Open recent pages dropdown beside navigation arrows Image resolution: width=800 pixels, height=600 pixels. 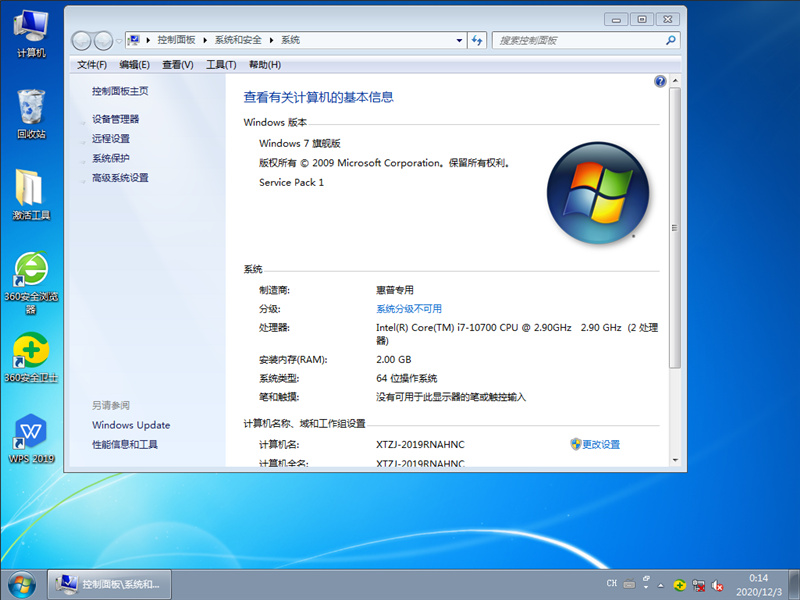(119, 41)
